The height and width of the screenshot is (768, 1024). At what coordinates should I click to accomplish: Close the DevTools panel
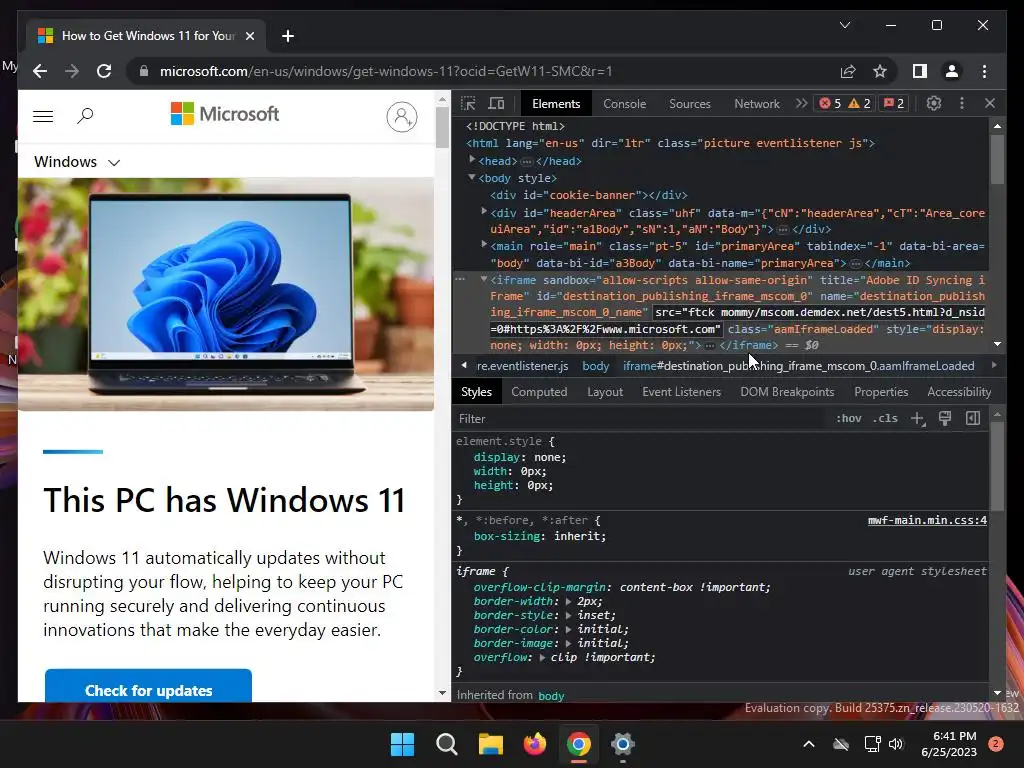click(990, 103)
